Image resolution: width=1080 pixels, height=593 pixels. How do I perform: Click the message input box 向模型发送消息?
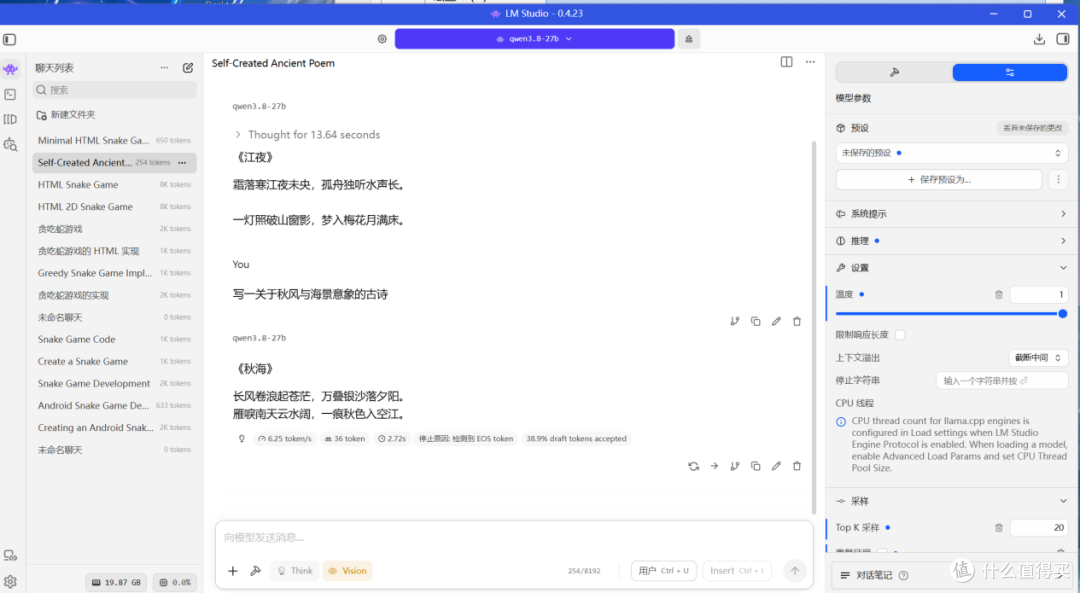[514, 538]
